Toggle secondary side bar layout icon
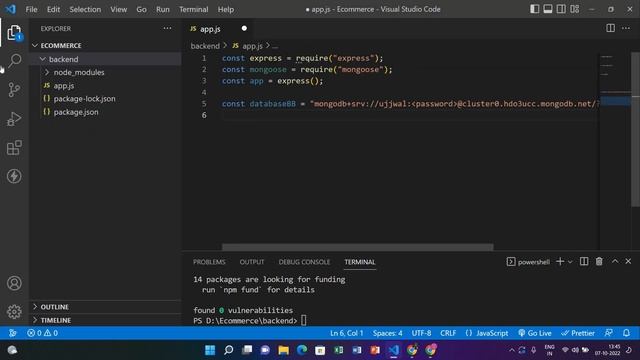The width and height of the screenshot is (640, 360). click(561, 9)
